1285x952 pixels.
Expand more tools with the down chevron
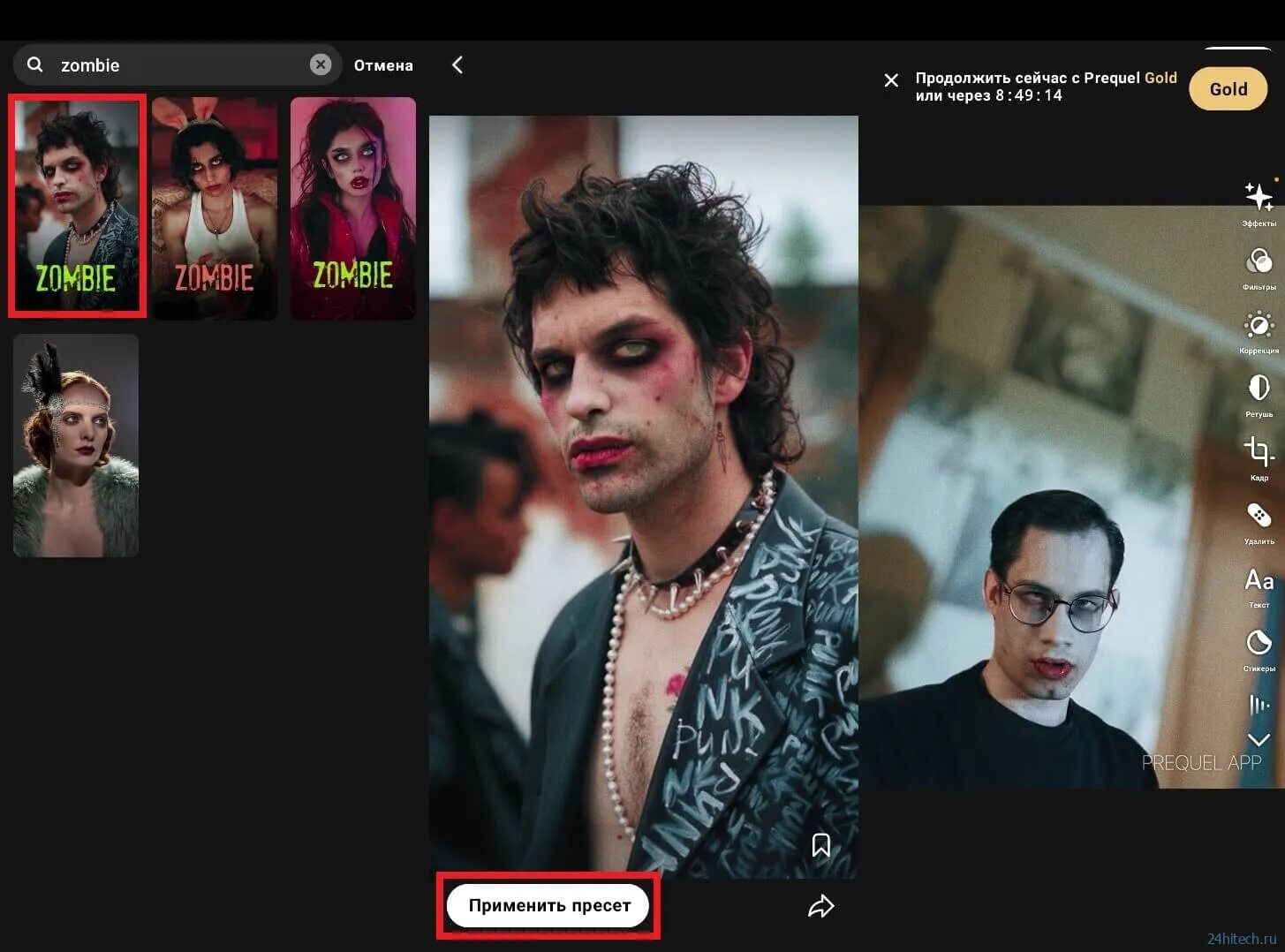pos(1259,740)
